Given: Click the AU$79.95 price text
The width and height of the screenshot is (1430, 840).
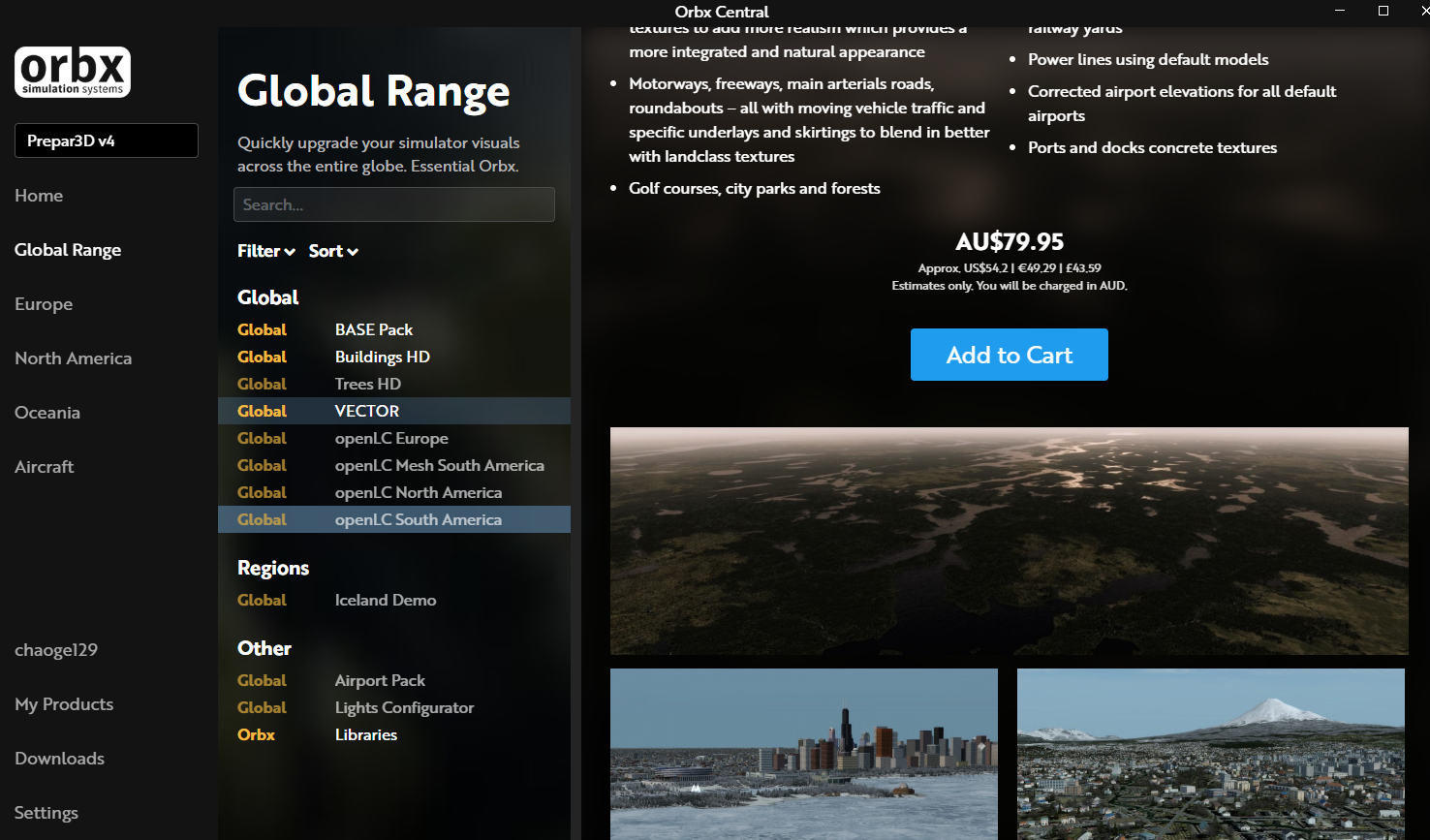Looking at the screenshot, I should [x=1009, y=241].
